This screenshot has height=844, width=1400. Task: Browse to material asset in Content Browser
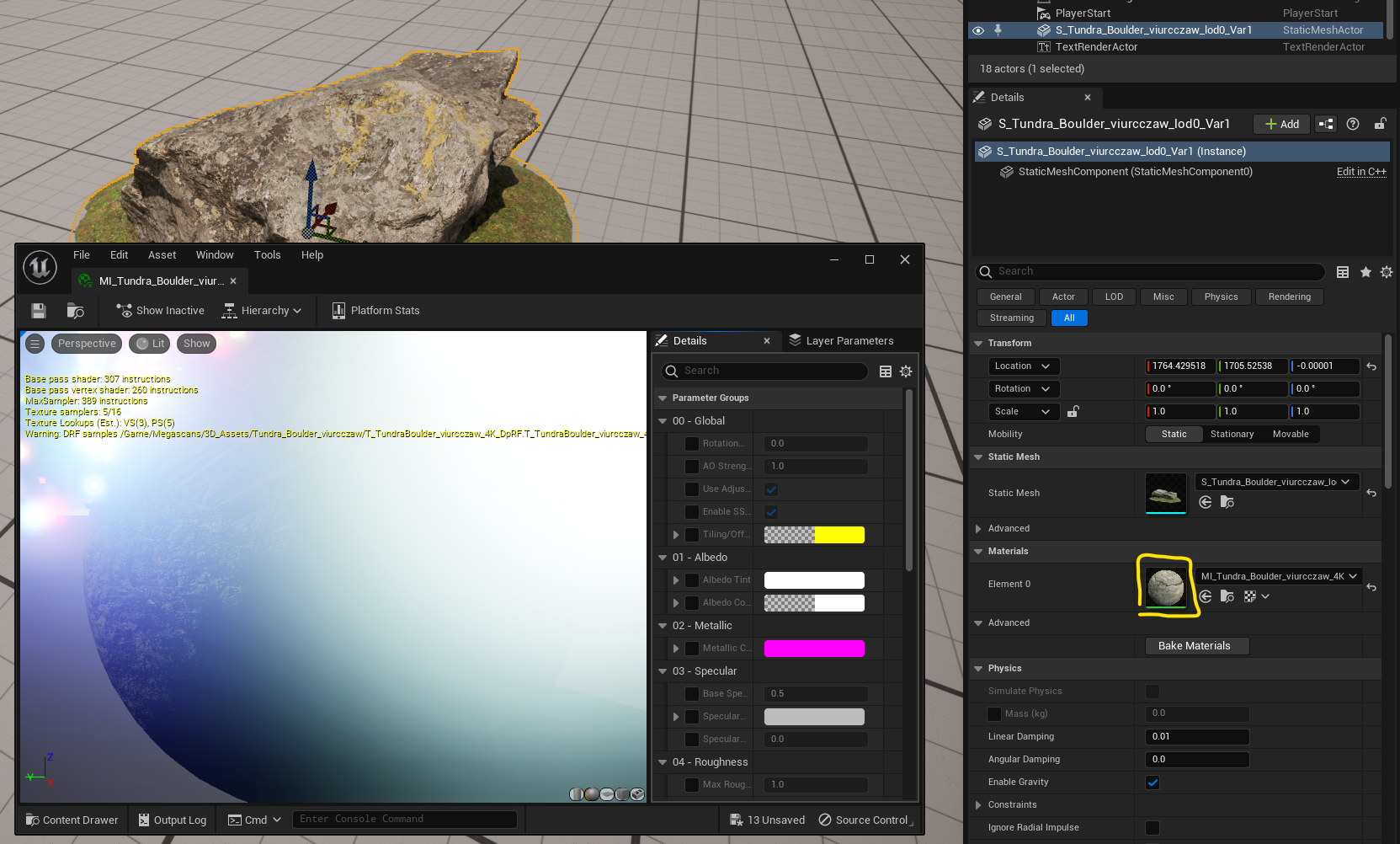point(75,311)
